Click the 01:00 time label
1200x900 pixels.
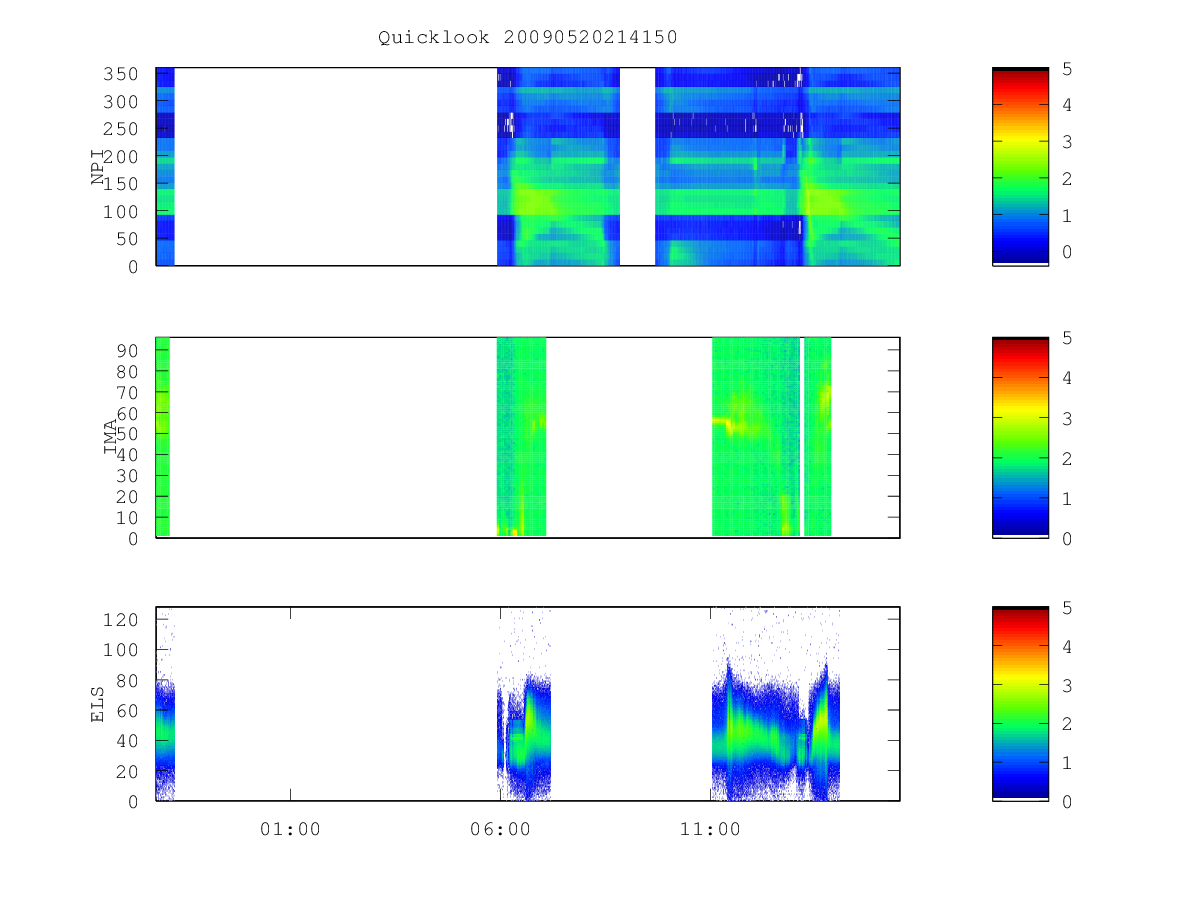pyautogui.click(x=290, y=829)
